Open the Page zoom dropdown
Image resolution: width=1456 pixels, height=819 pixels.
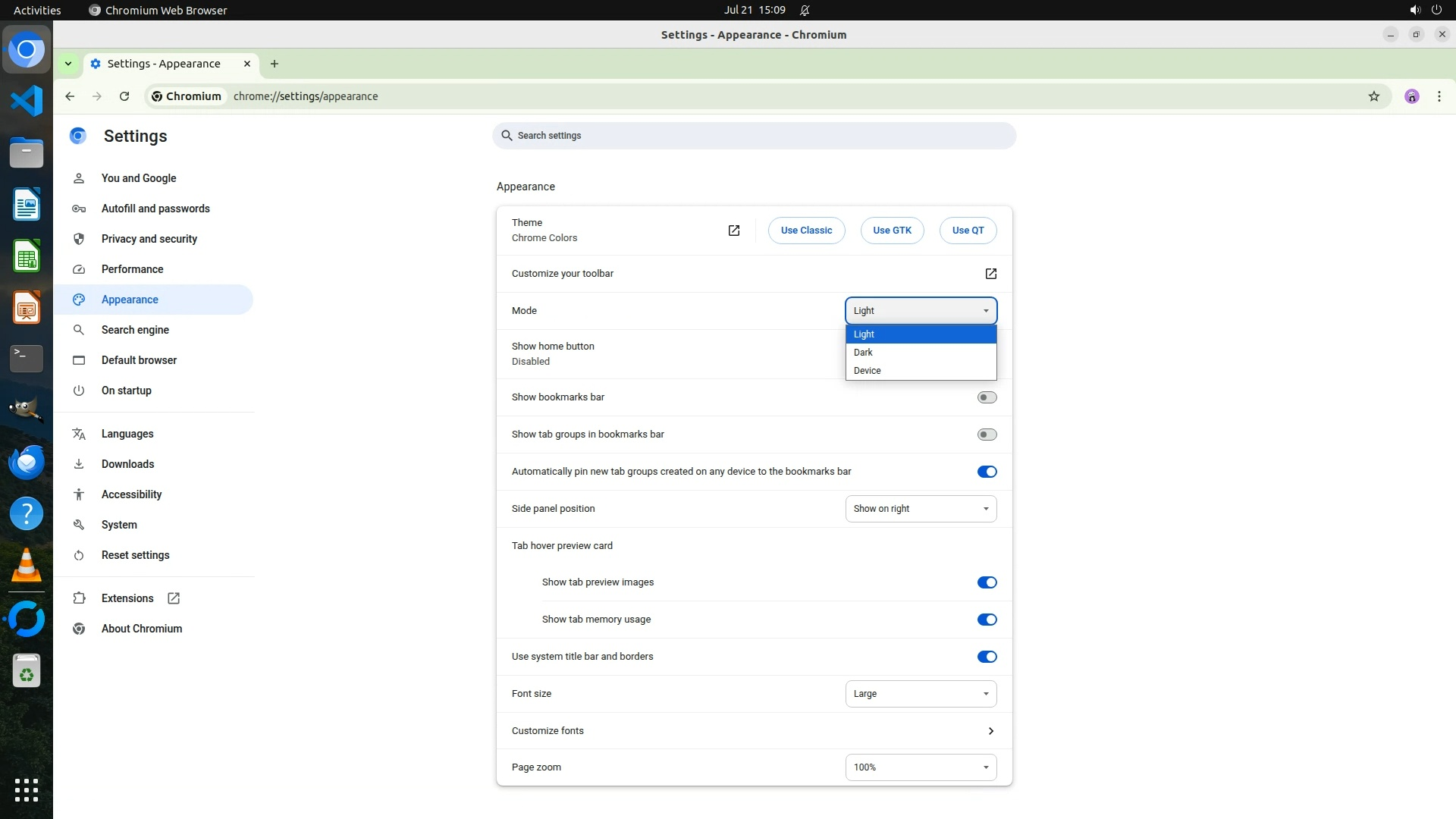pos(921,767)
